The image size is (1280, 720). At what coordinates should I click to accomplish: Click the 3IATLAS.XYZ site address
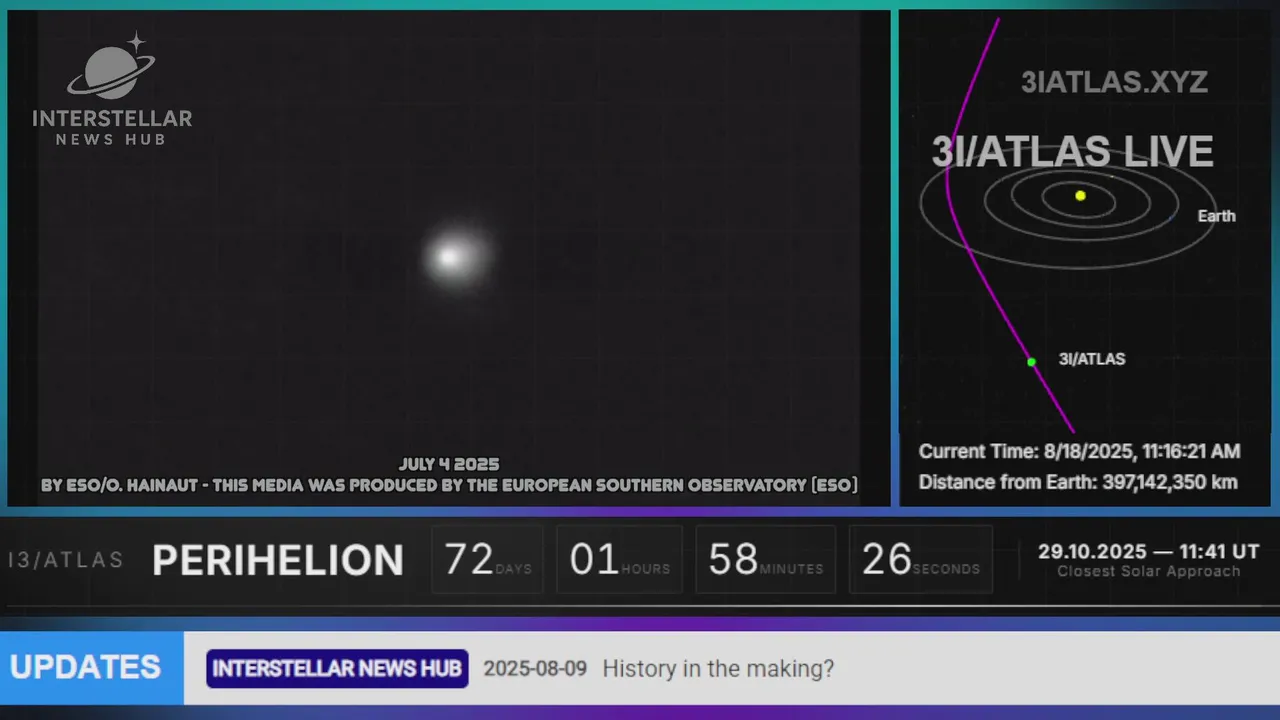(x=1114, y=82)
